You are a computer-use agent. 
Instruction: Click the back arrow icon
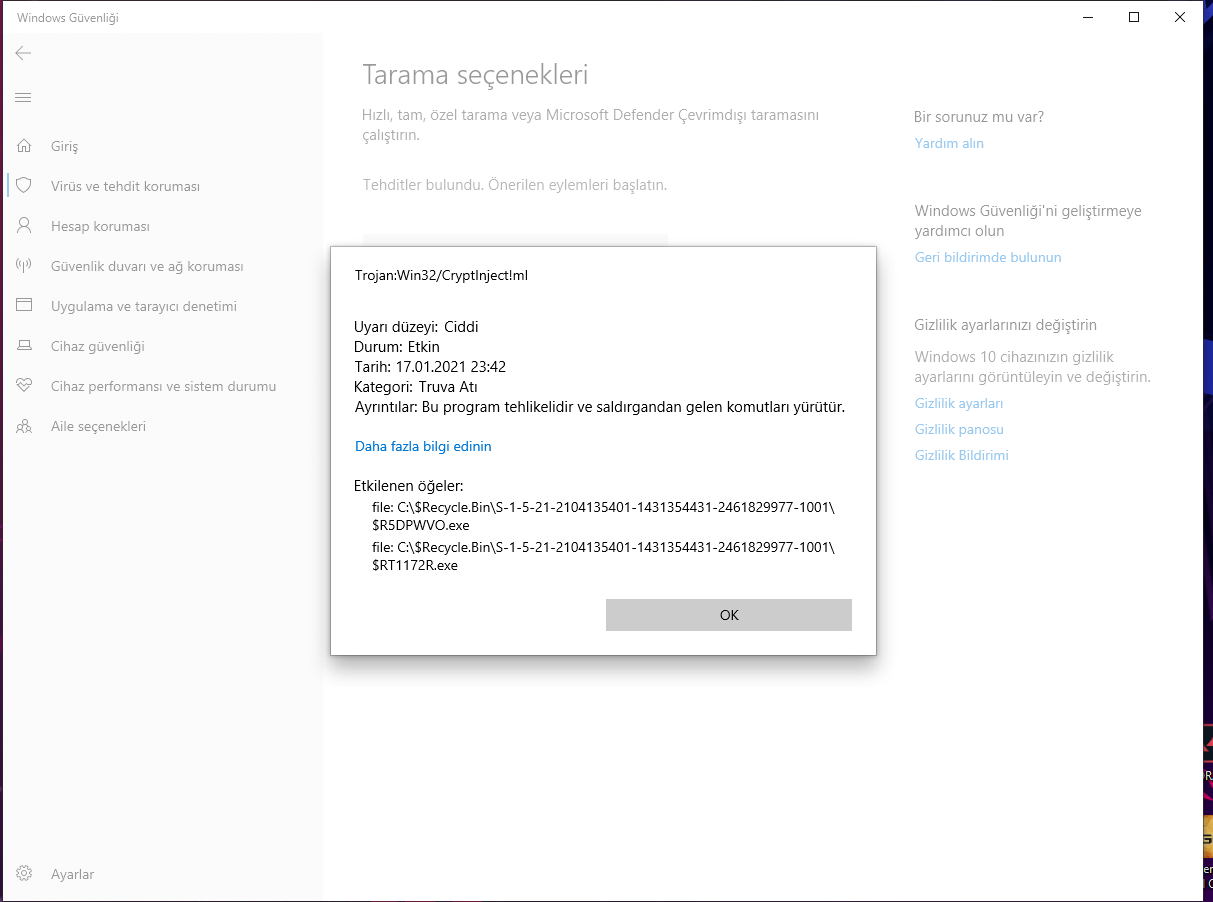coord(23,53)
